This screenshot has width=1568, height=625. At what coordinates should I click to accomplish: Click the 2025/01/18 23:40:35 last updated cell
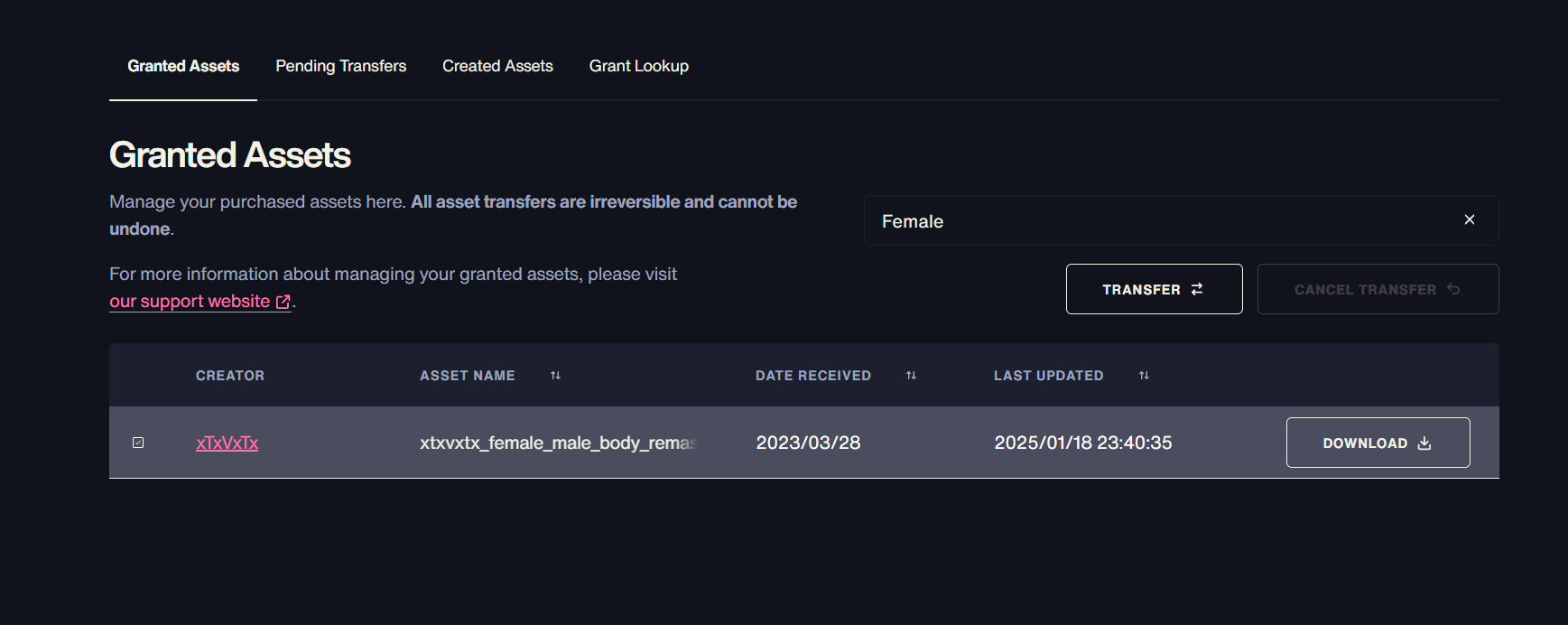coord(1082,443)
